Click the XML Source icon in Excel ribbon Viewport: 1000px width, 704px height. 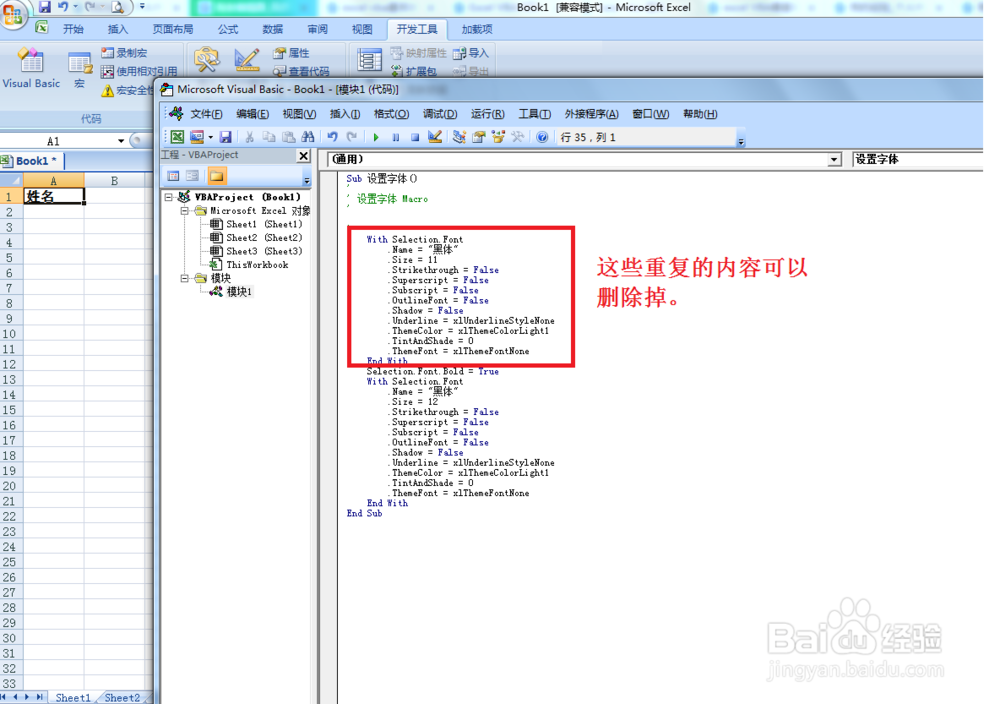(369, 61)
